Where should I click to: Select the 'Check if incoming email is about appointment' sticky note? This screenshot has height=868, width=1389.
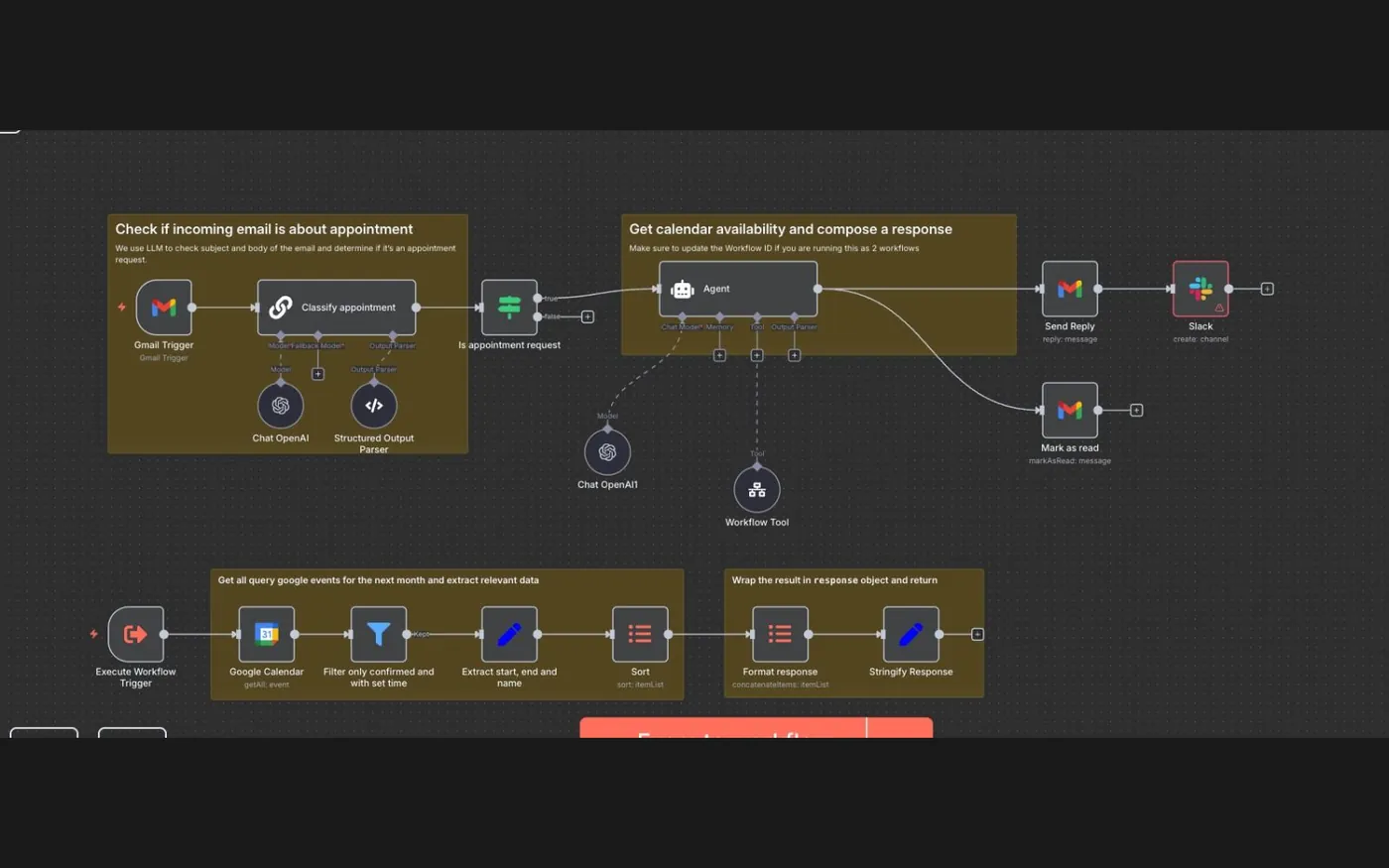coord(288,334)
